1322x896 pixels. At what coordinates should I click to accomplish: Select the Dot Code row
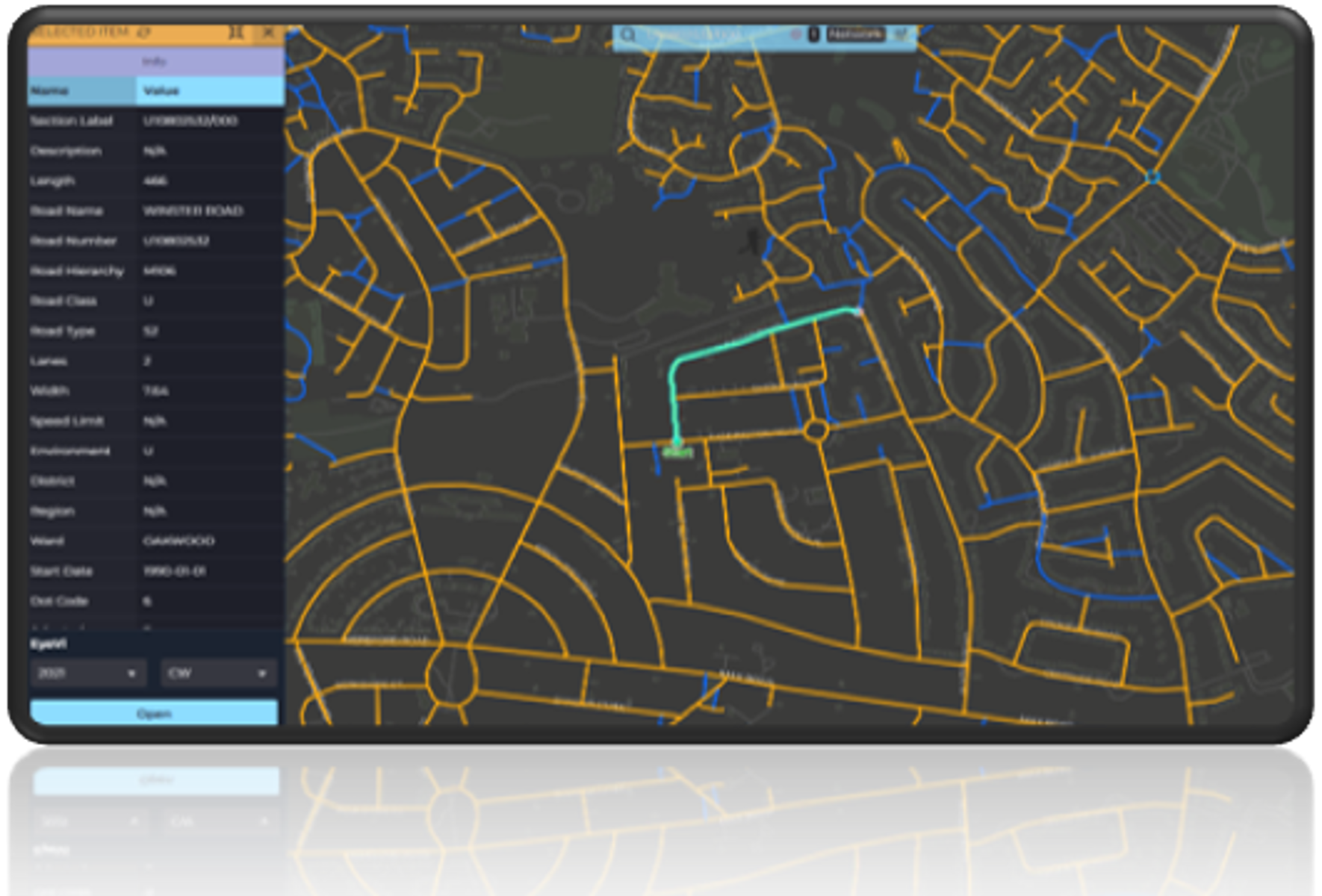tap(155, 601)
